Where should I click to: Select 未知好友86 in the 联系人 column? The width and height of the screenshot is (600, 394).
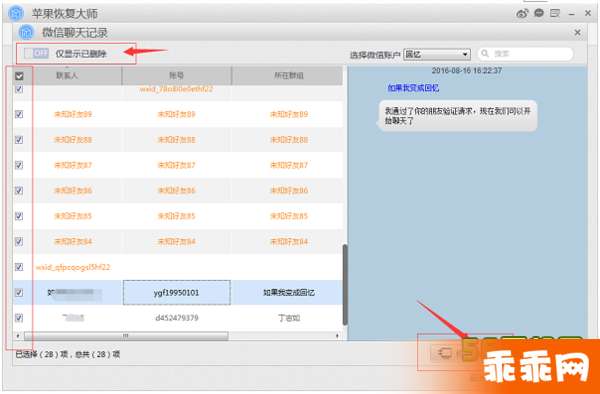[73, 190]
